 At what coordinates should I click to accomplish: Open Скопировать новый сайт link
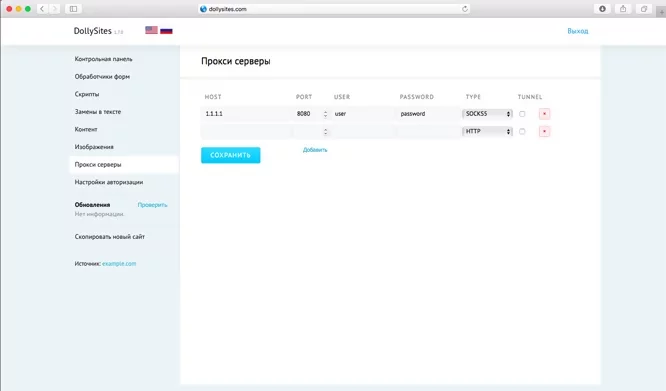coord(110,237)
